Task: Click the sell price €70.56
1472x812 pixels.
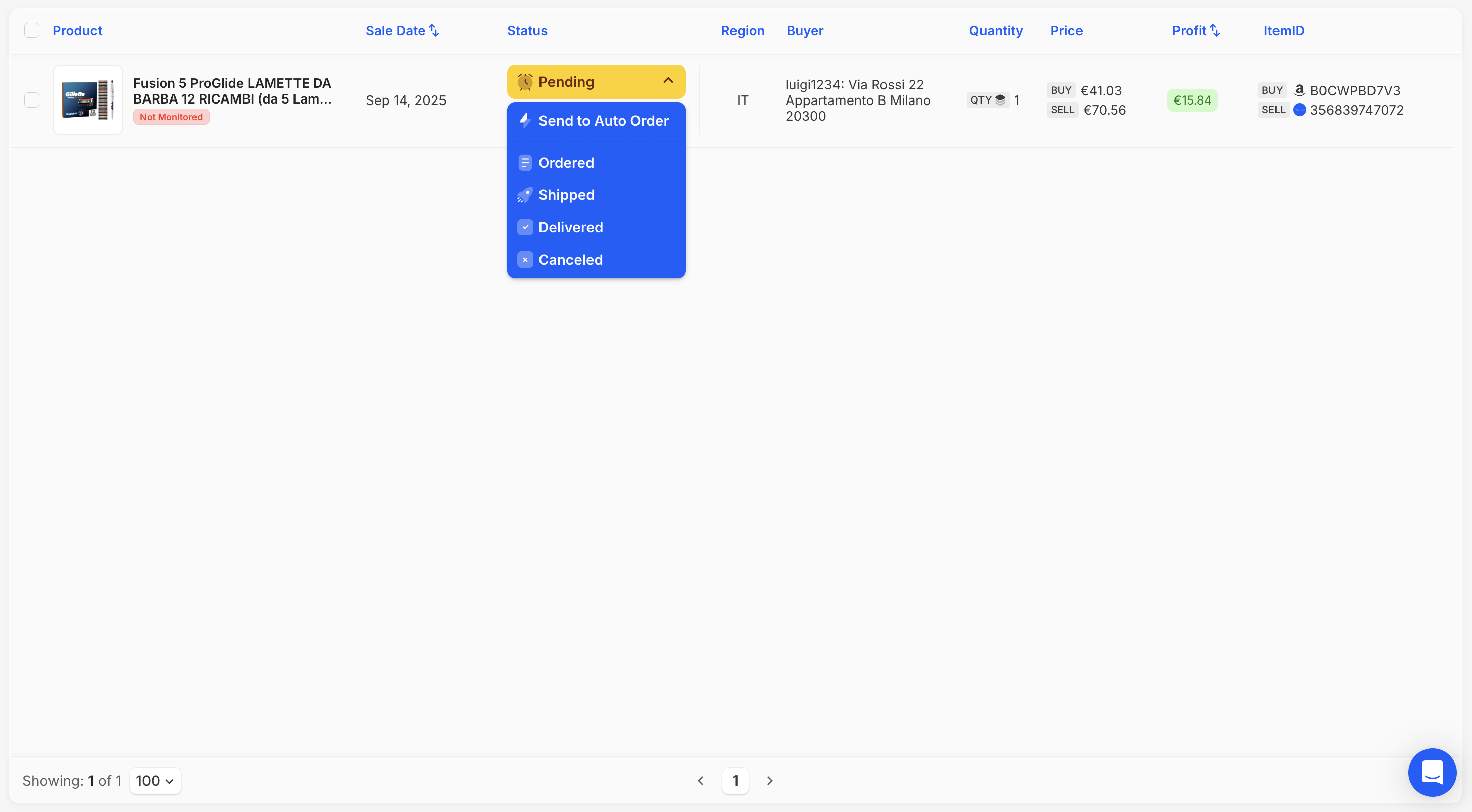Action: click(1104, 110)
